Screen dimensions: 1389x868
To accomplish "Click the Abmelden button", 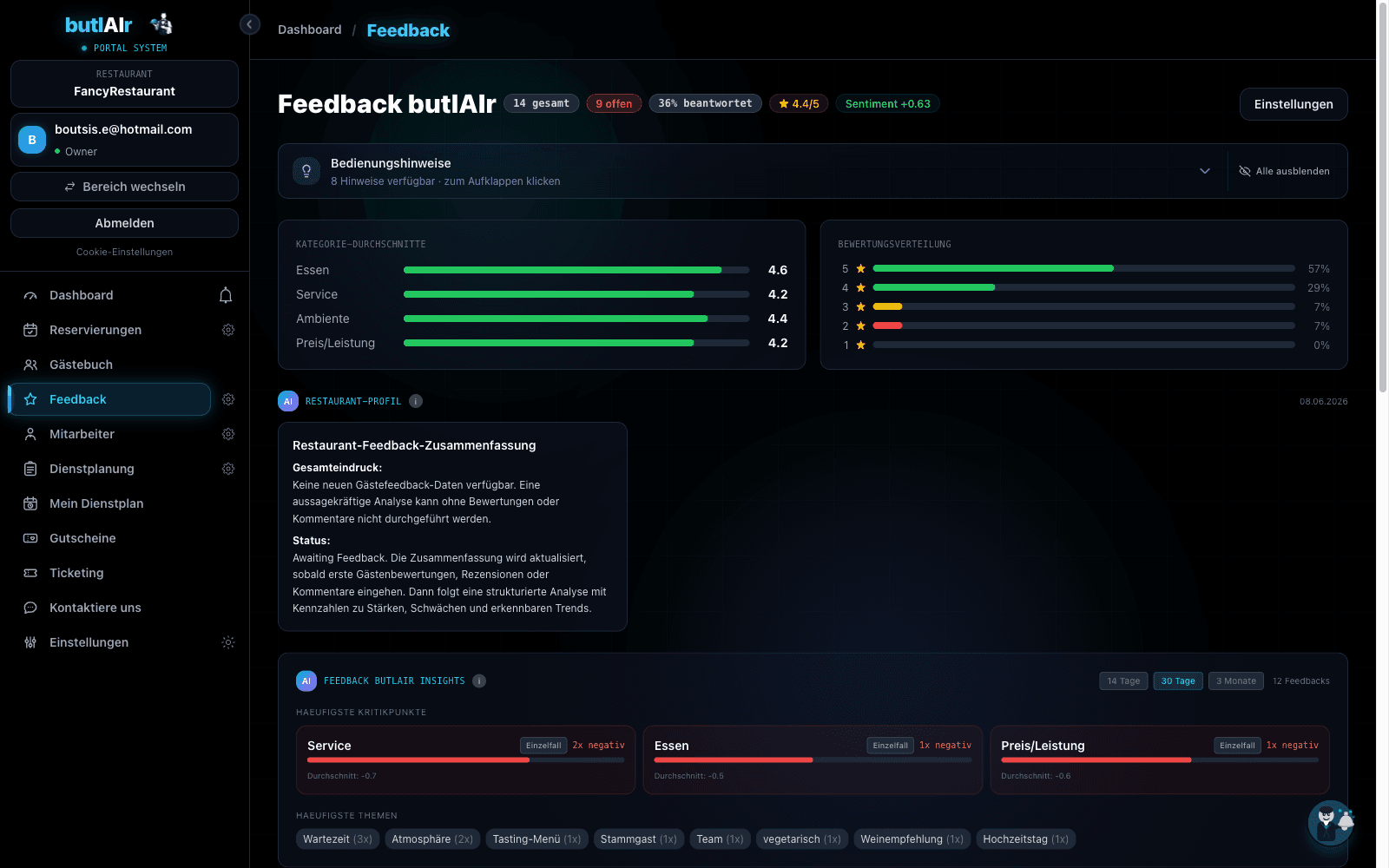I will [124, 223].
